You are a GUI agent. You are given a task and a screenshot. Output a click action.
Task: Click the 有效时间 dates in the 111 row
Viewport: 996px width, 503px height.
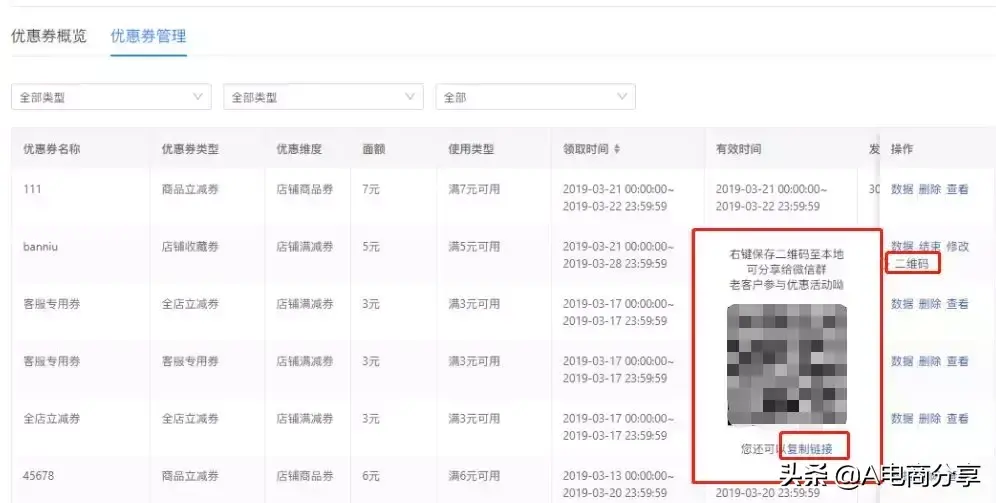point(771,198)
